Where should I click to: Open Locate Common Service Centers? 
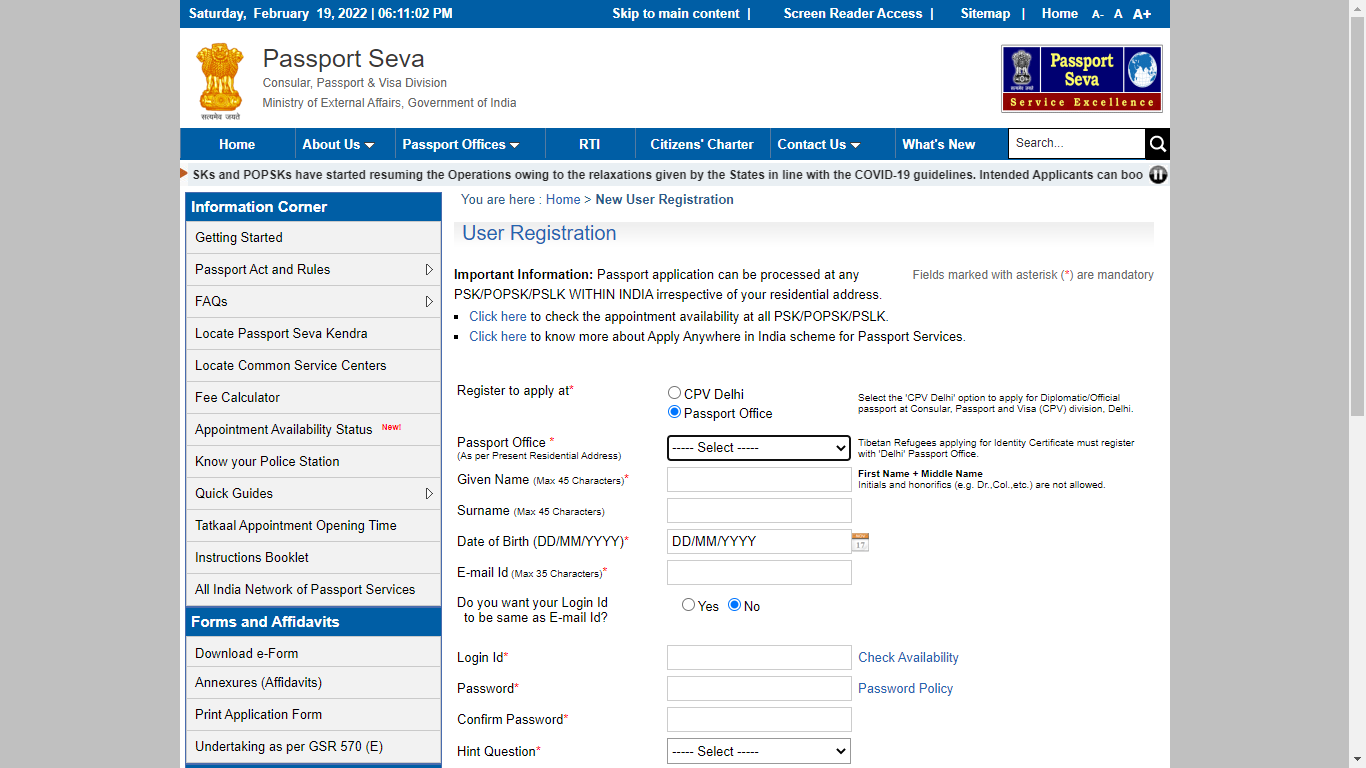pyautogui.click(x=313, y=366)
